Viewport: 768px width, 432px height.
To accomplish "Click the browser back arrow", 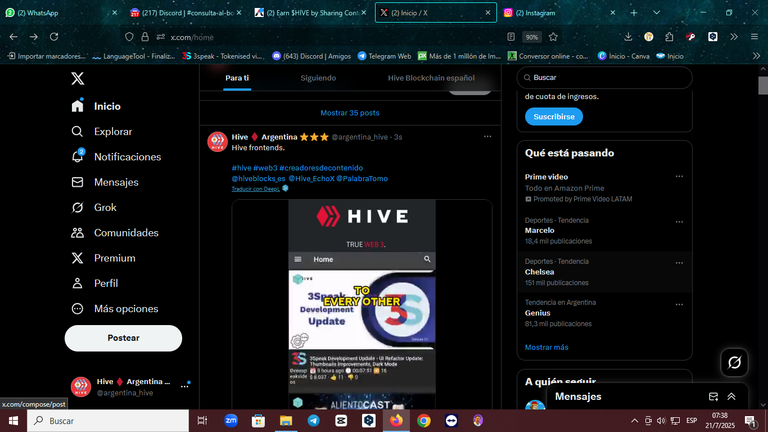I will tap(13, 37).
